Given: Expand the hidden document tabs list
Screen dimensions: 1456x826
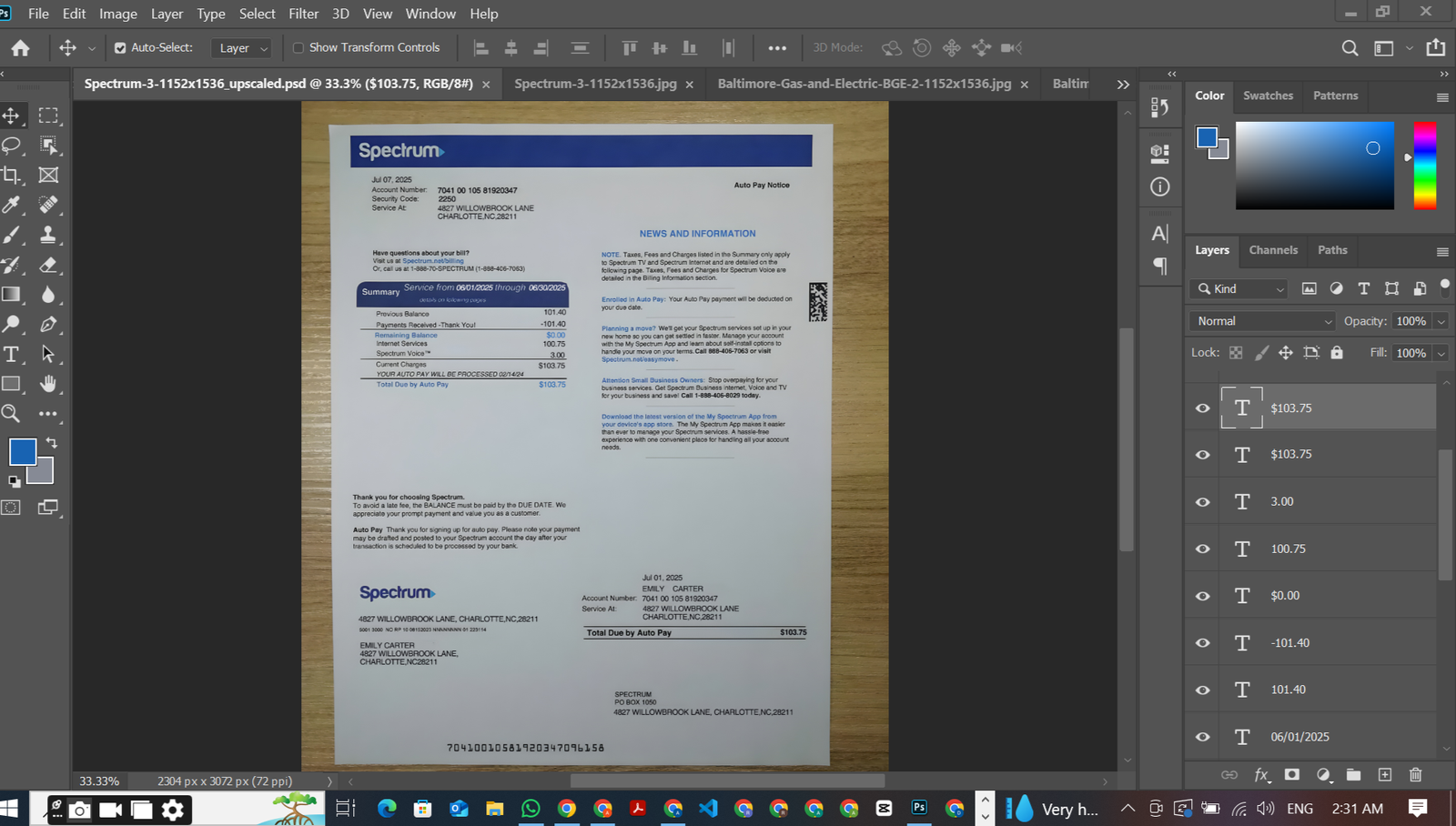Looking at the screenshot, I should tap(1123, 84).
